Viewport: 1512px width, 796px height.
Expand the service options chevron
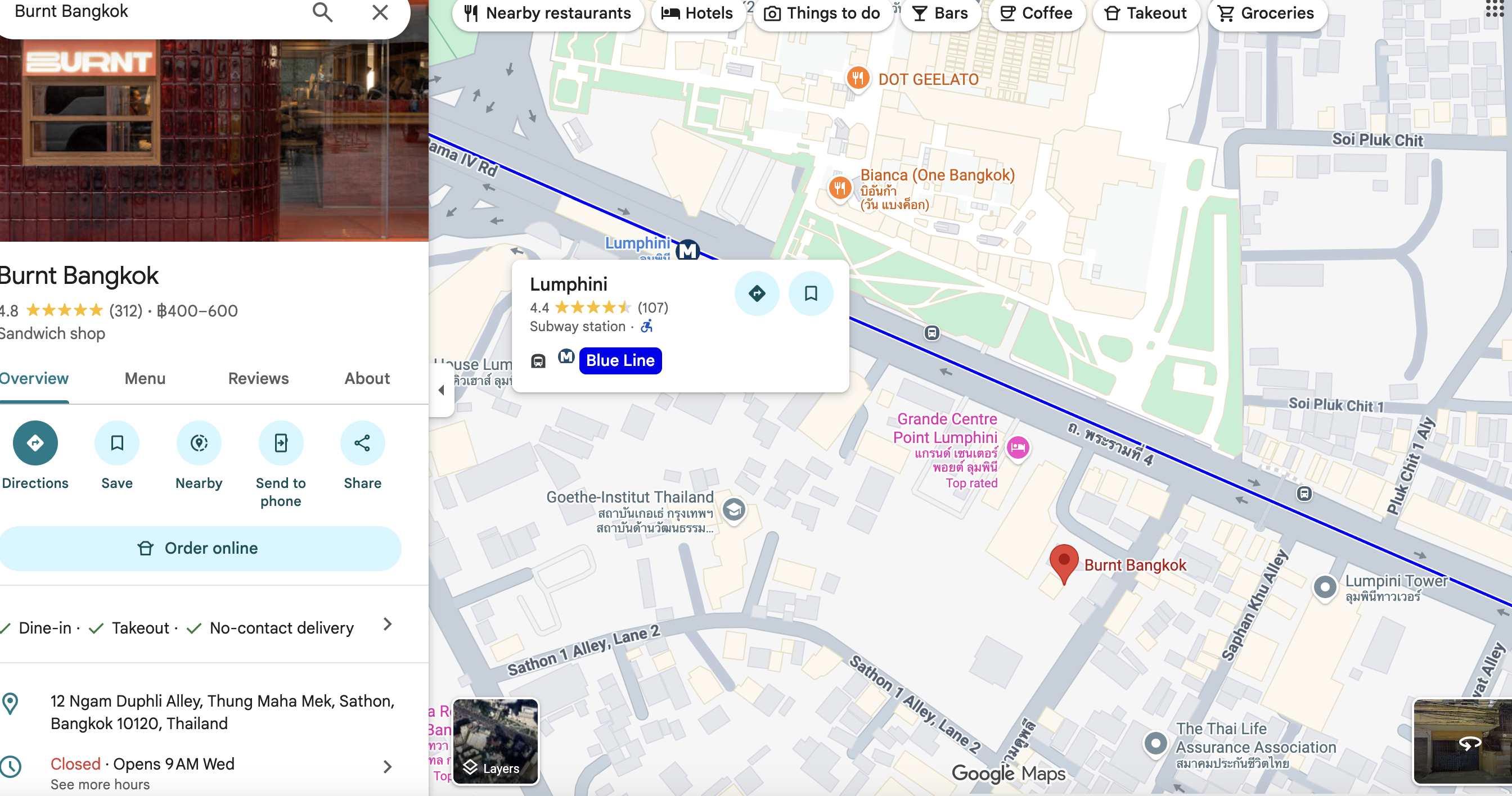click(x=387, y=625)
